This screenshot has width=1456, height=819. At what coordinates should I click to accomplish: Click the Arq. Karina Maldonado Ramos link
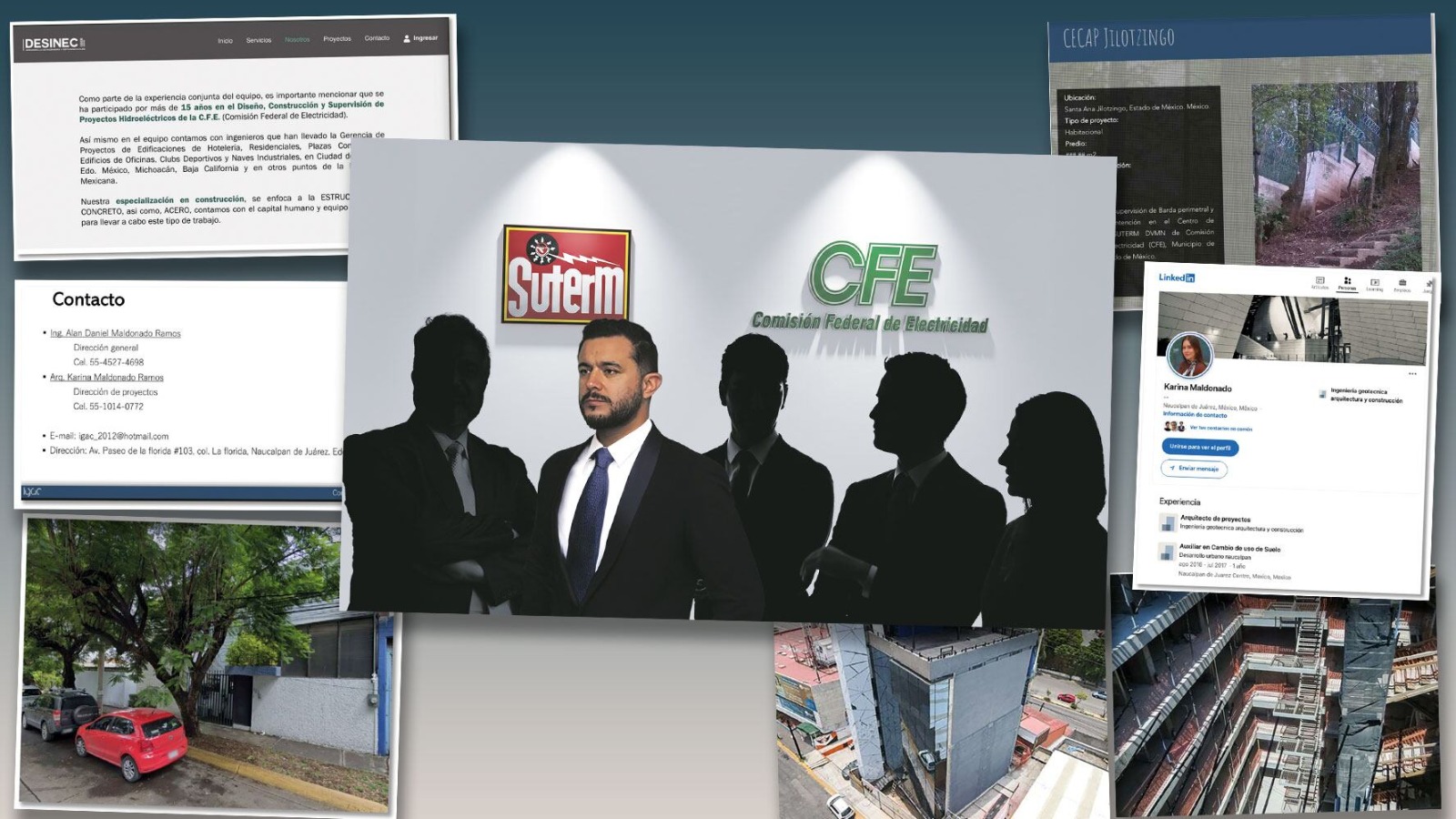[106, 378]
